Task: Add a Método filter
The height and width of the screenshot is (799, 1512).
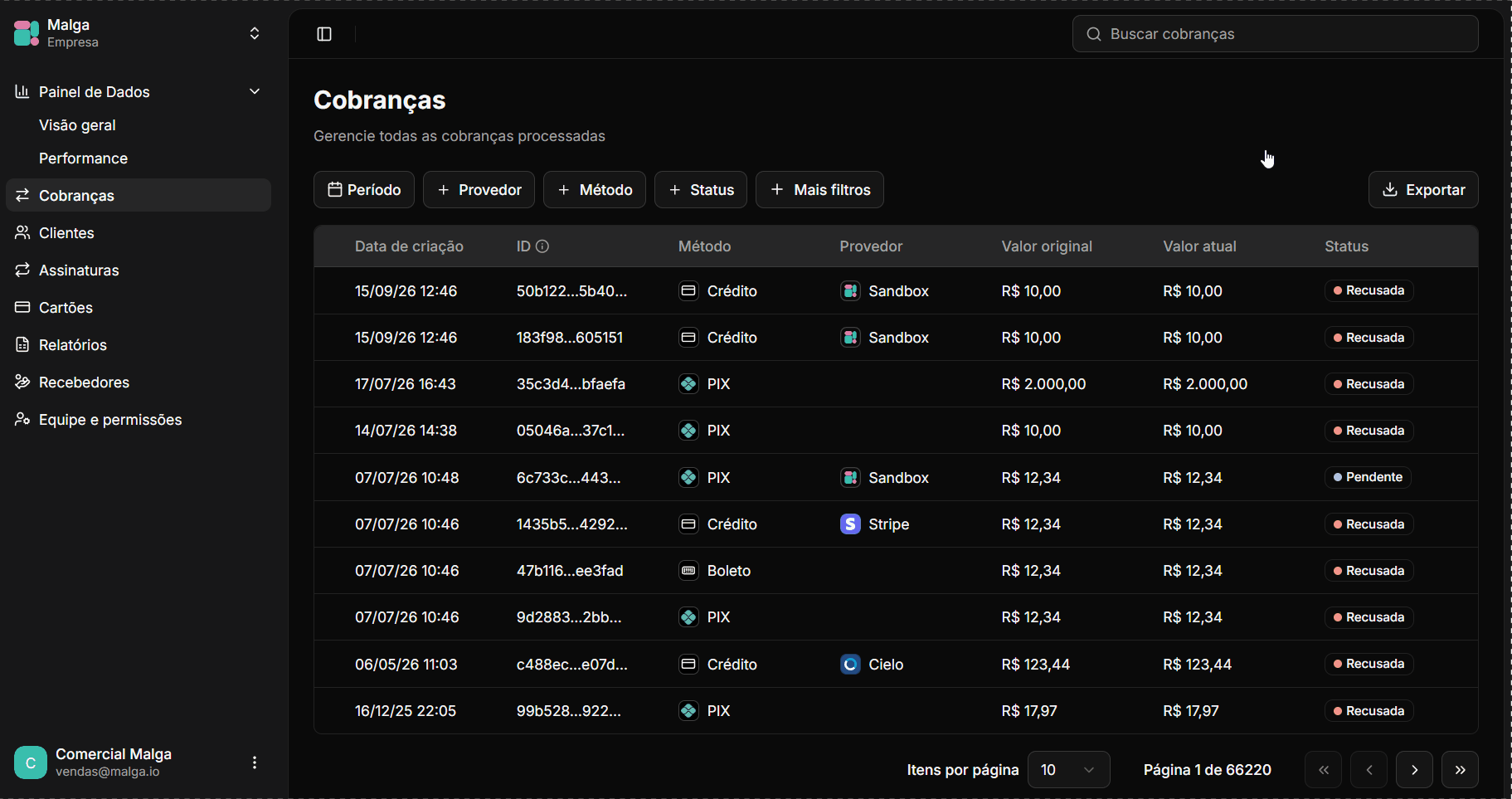Action: click(595, 190)
